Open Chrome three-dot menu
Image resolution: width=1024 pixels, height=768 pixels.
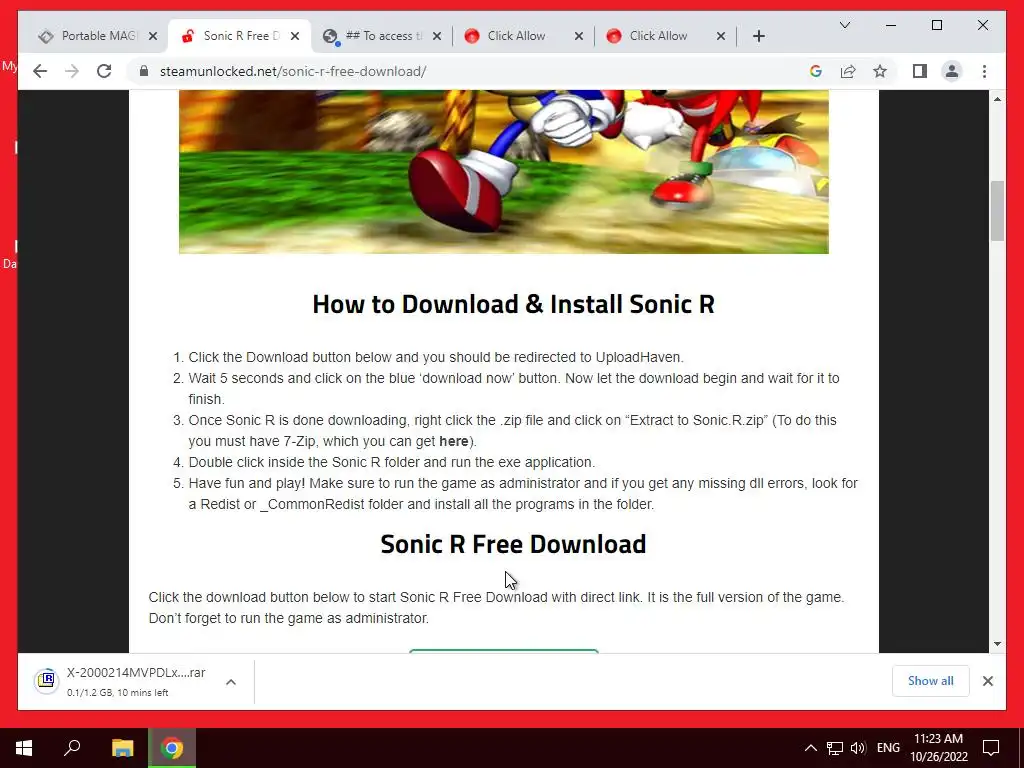(x=984, y=71)
